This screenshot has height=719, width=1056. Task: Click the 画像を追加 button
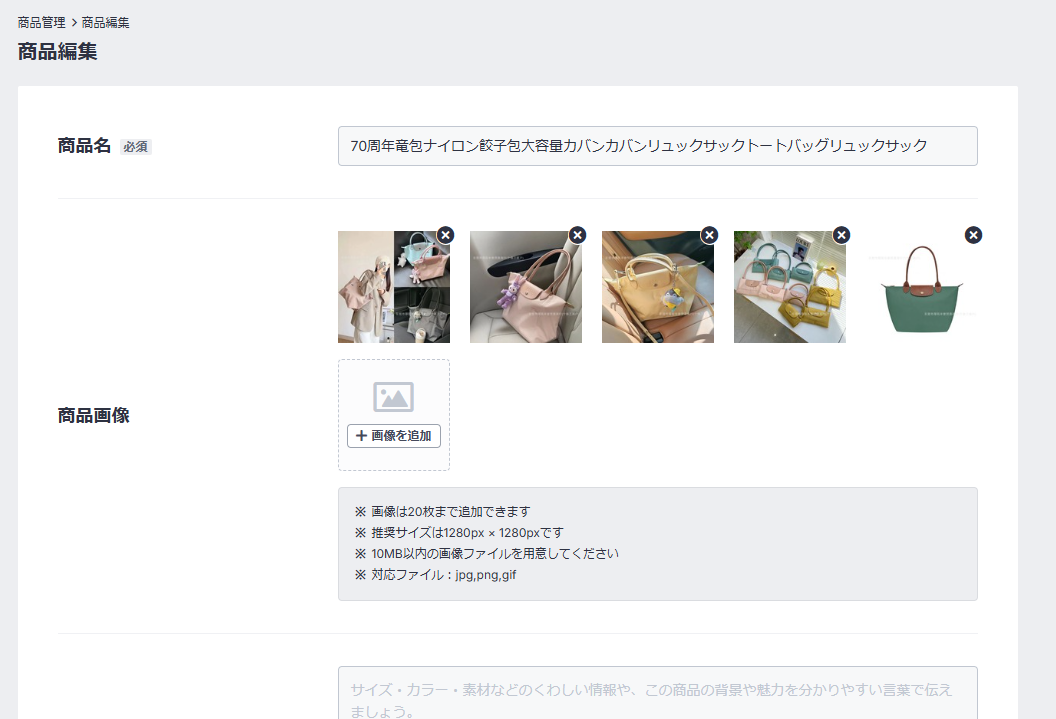click(394, 436)
